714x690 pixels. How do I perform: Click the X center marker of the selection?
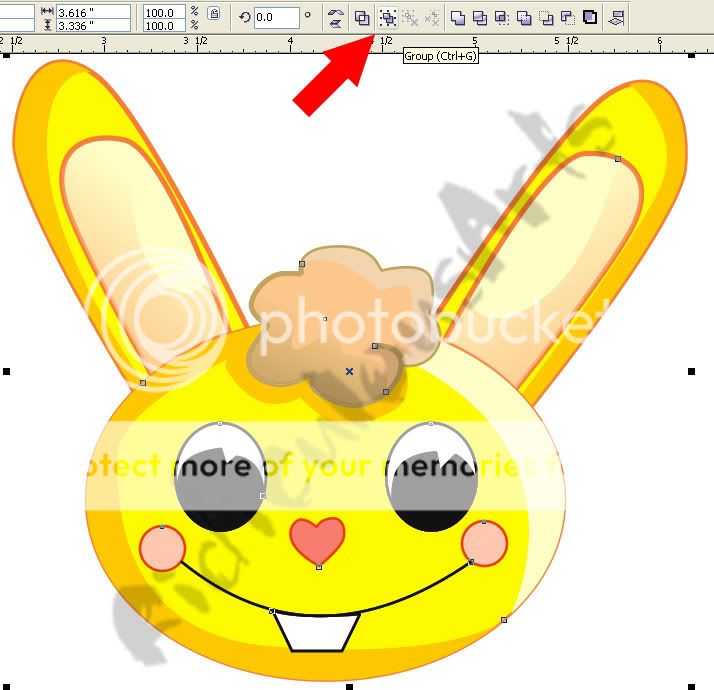[x=349, y=371]
